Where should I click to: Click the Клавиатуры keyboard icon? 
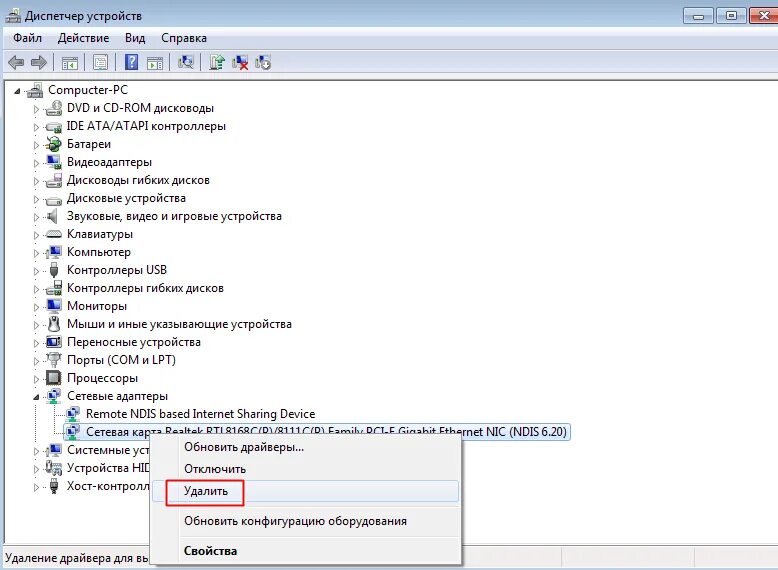54,234
